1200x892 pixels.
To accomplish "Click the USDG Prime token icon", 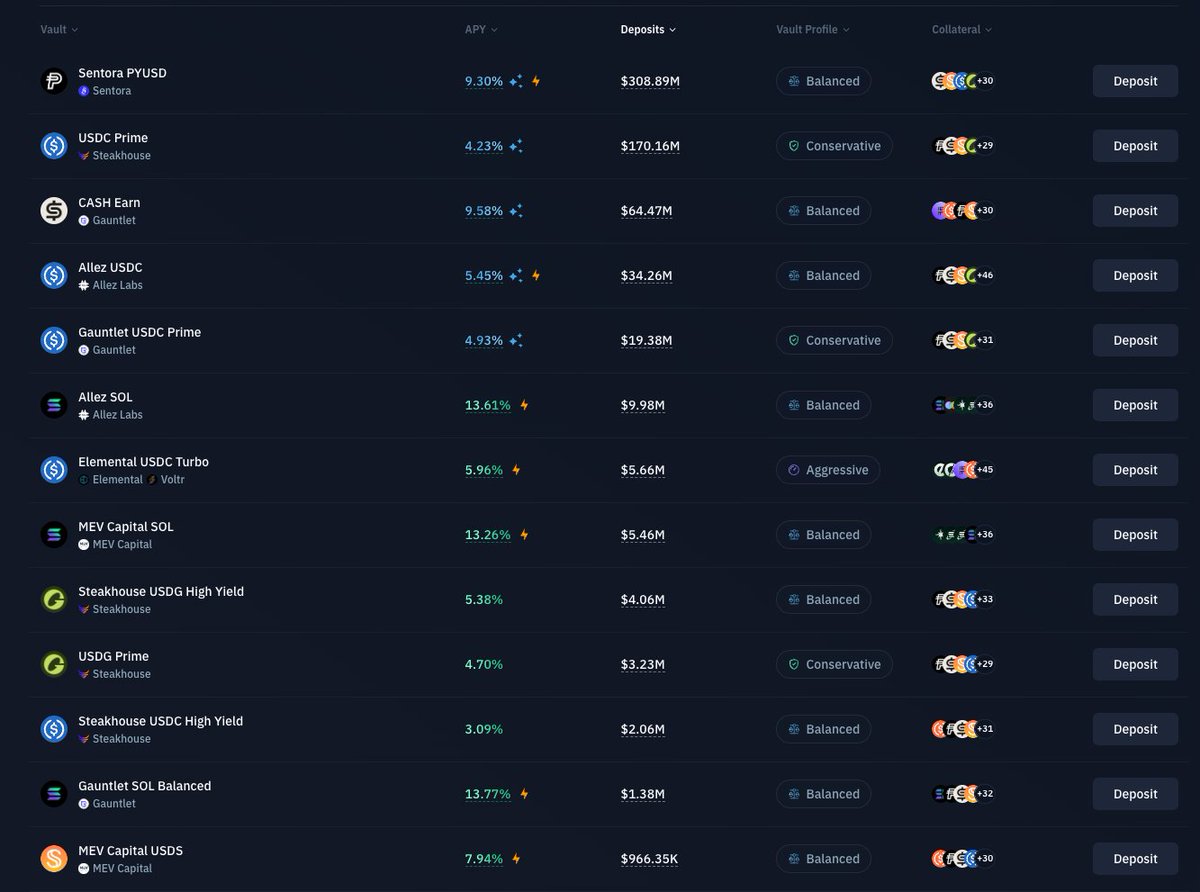I will click(54, 664).
